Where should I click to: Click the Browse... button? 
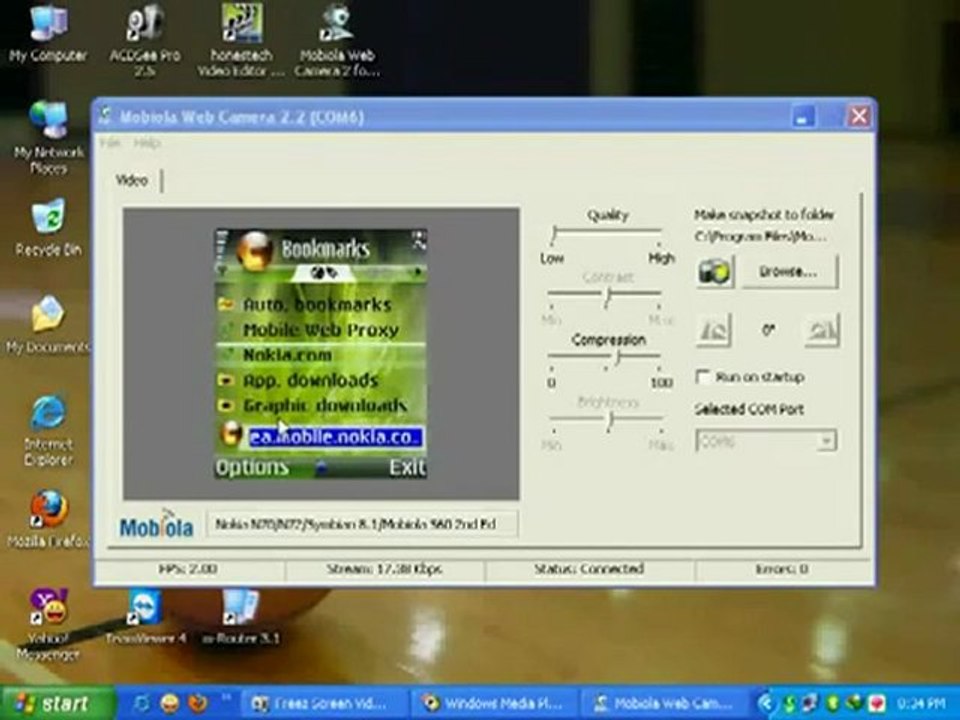(789, 272)
